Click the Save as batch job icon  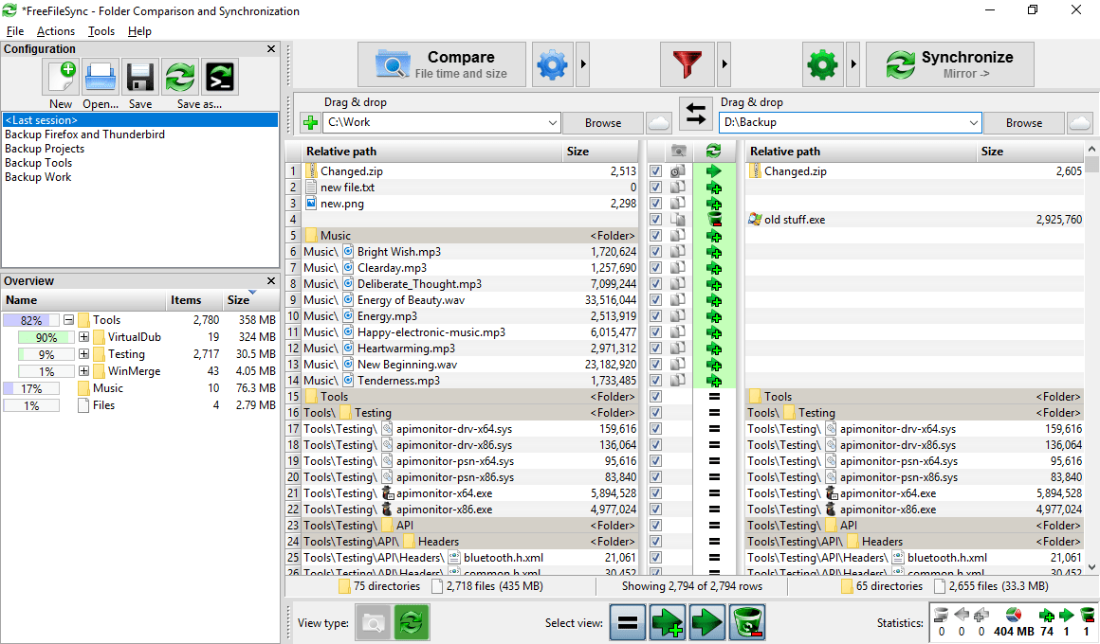point(220,77)
